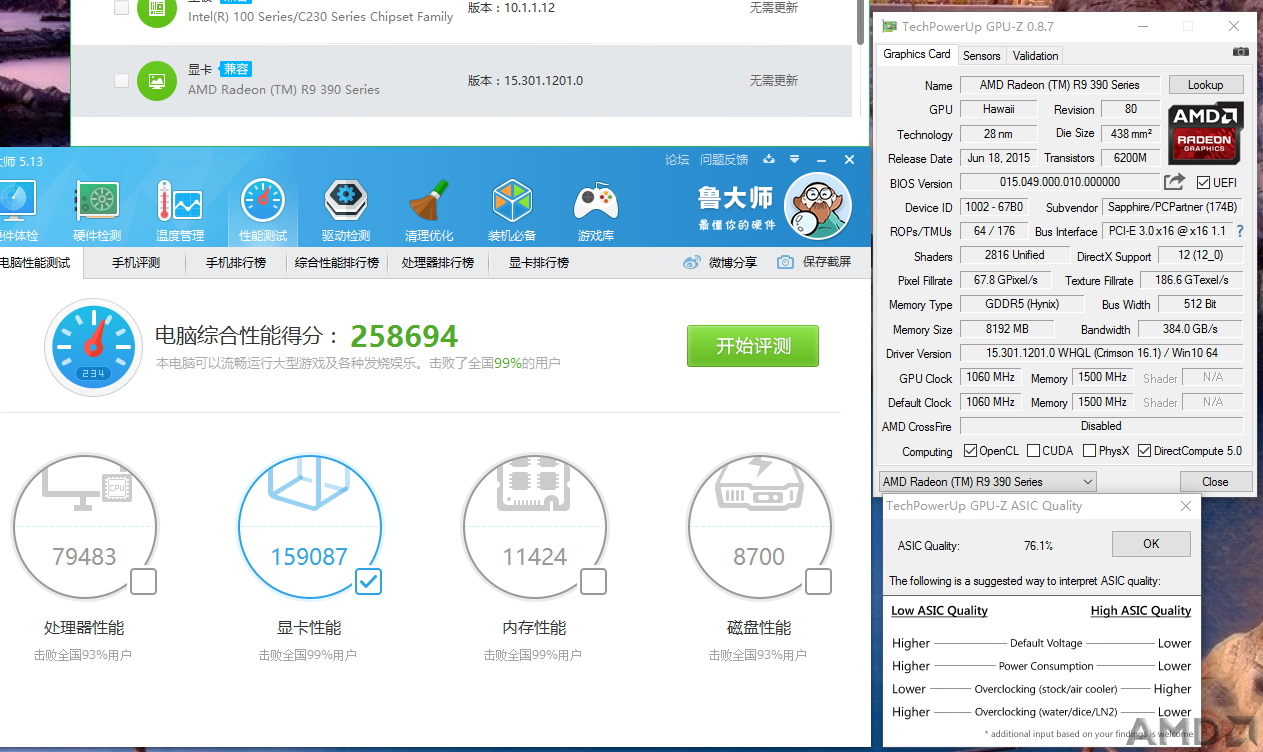Toggle the PhysX checkbox
1263x752 pixels.
1090,451
